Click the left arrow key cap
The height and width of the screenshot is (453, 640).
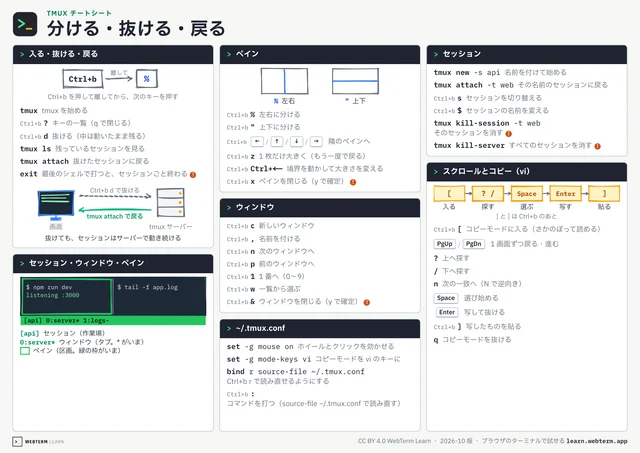point(257,142)
